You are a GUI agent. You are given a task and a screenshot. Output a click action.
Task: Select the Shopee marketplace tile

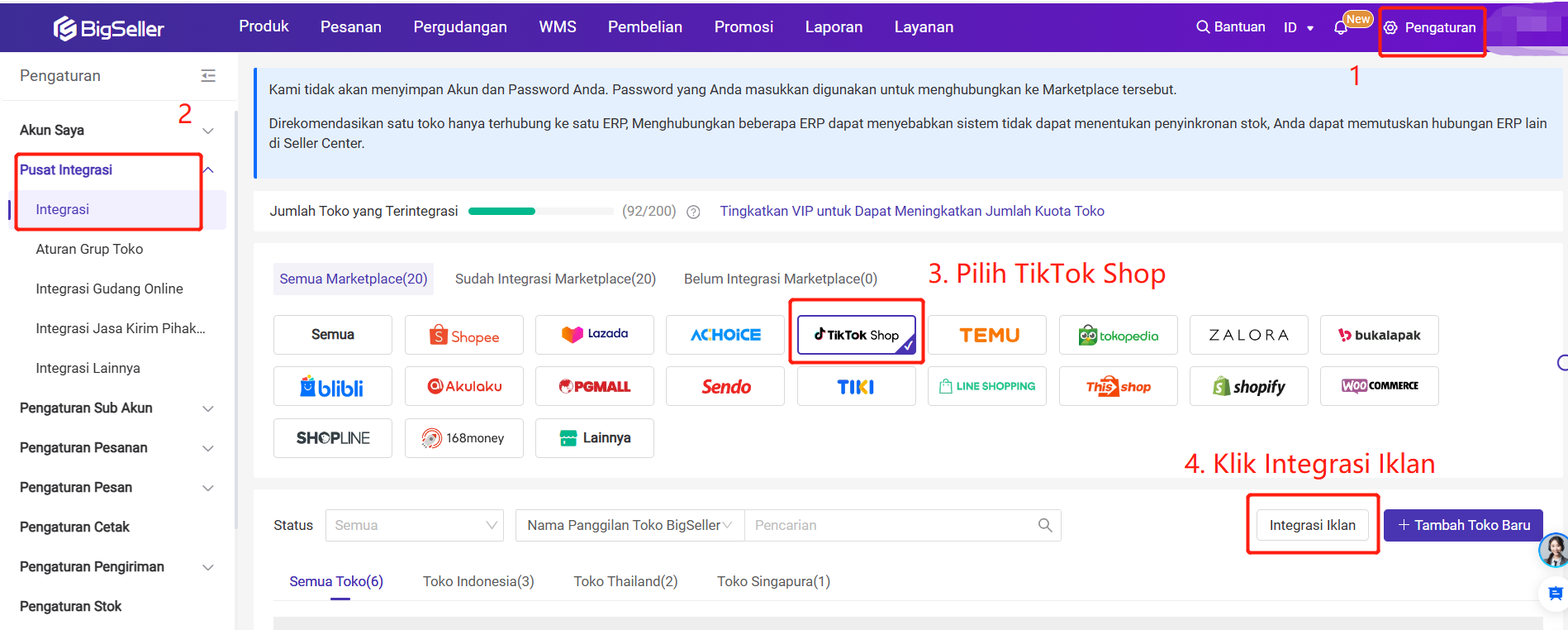[x=464, y=335]
